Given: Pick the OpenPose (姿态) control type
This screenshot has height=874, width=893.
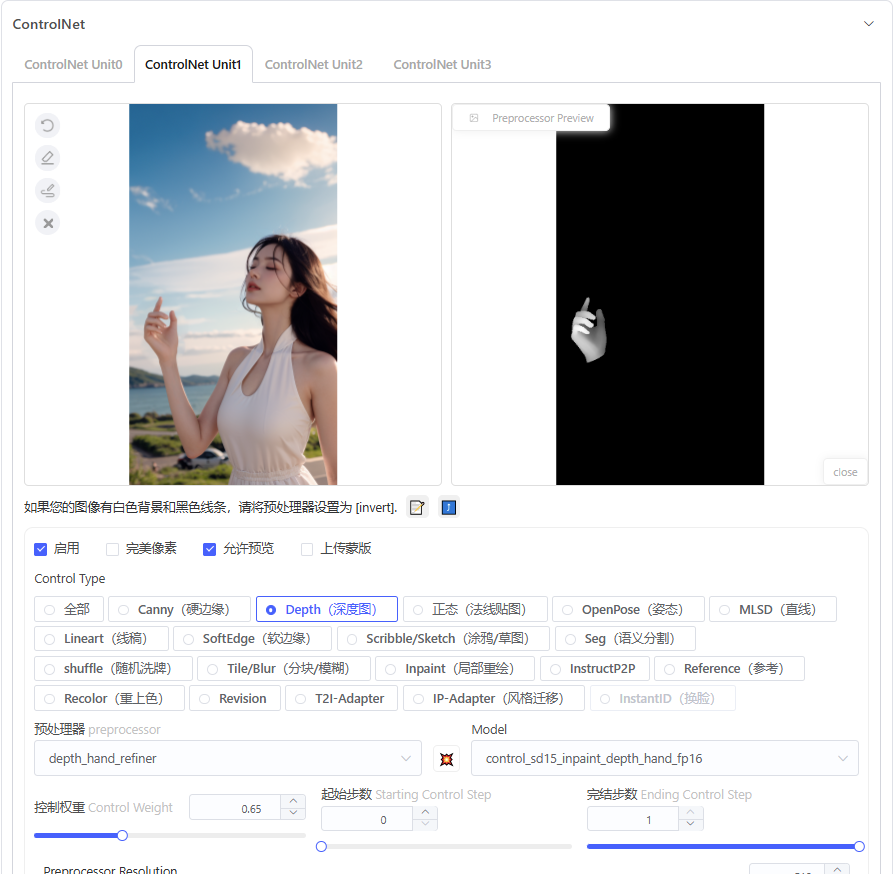Looking at the screenshot, I should [x=628, y=609].
